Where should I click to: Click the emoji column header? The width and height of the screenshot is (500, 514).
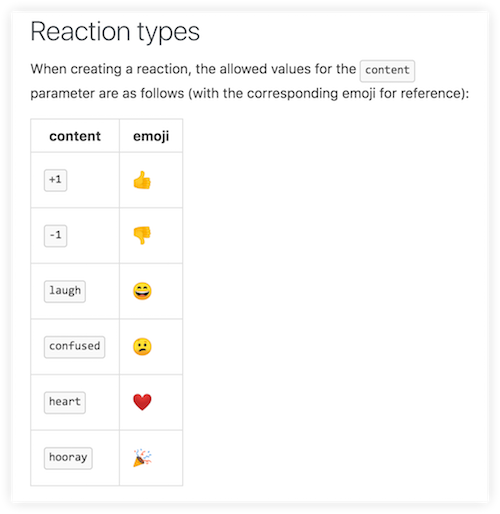[x=151, y=136]
